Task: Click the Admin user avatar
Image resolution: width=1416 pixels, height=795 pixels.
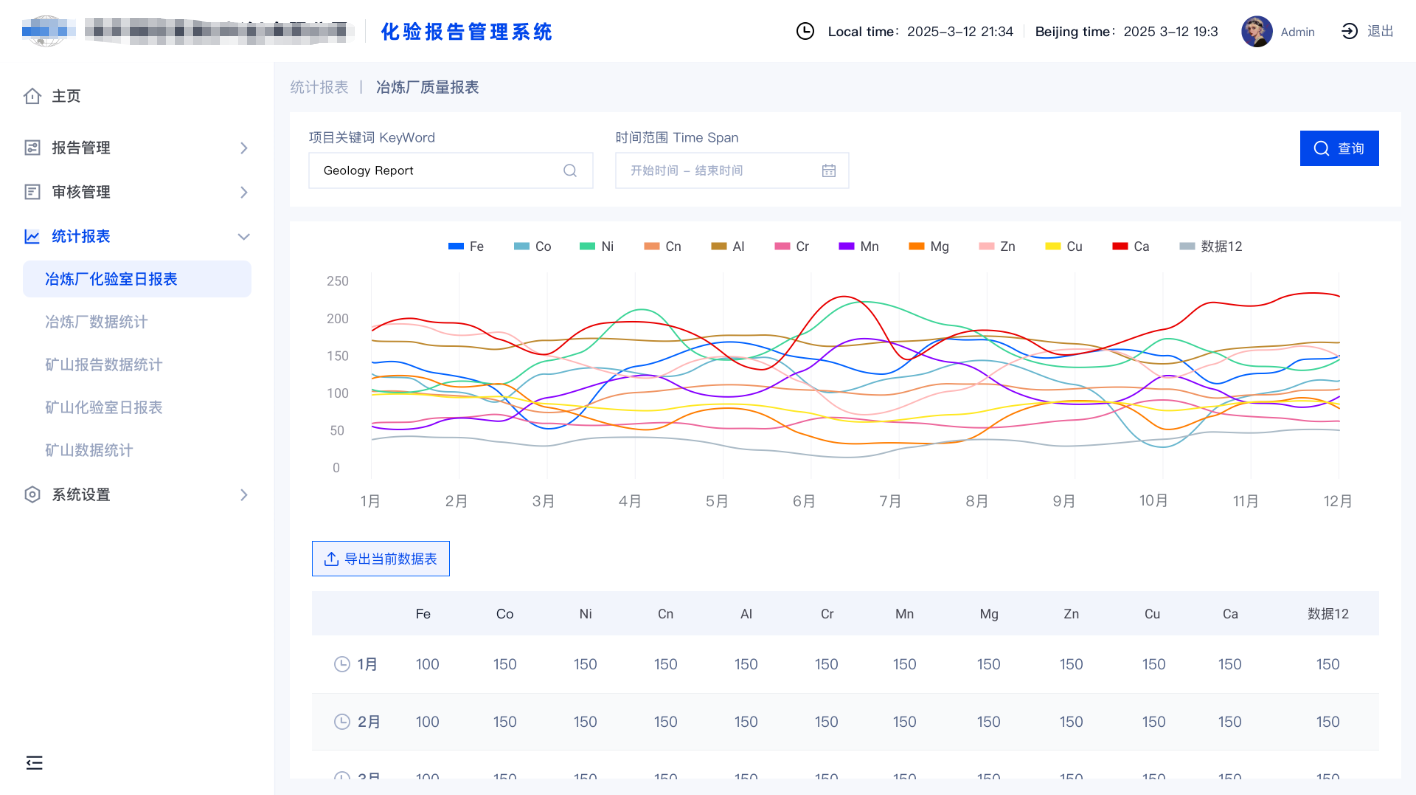Action: pos(1257,32)
